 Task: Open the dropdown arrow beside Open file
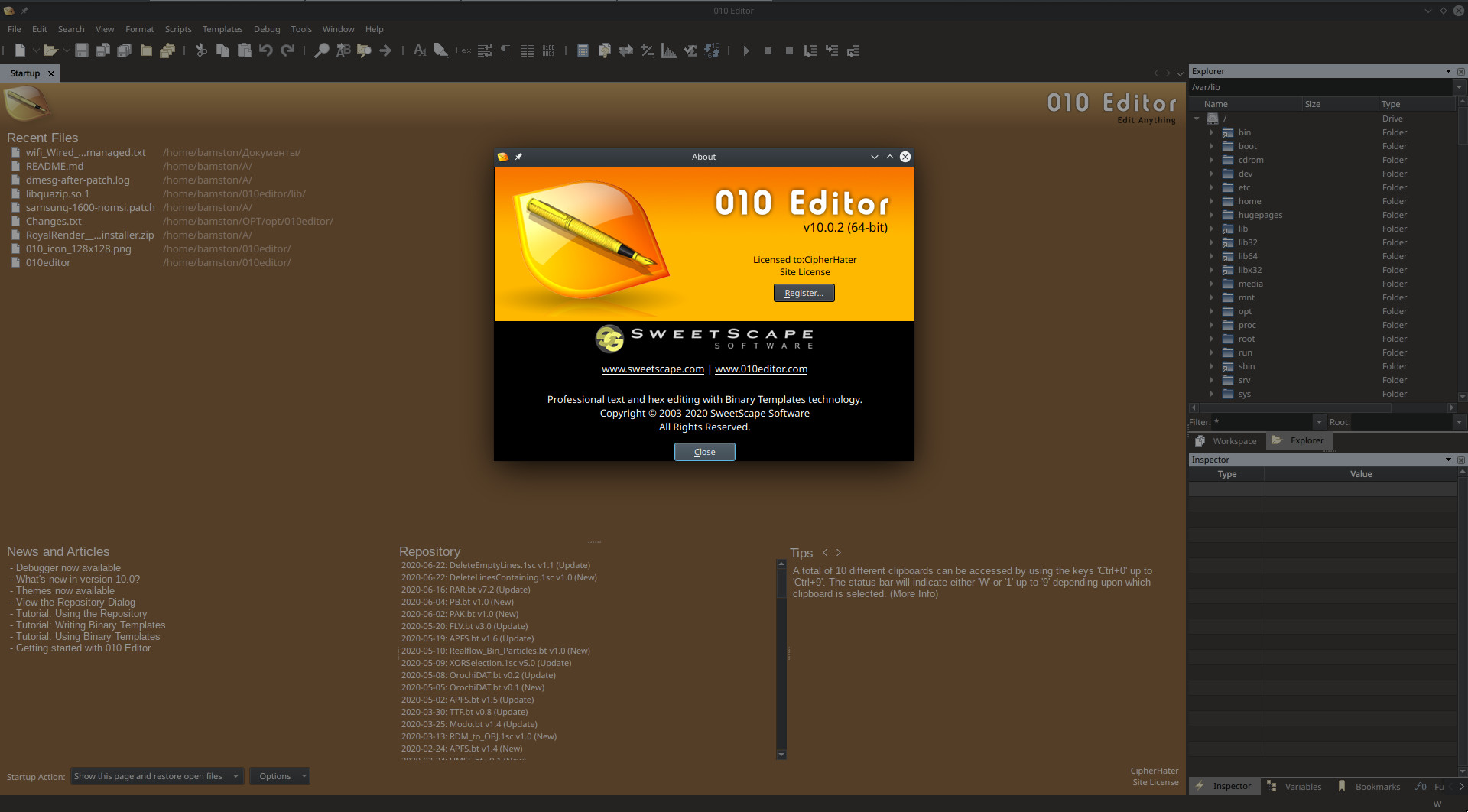[67, 50]
